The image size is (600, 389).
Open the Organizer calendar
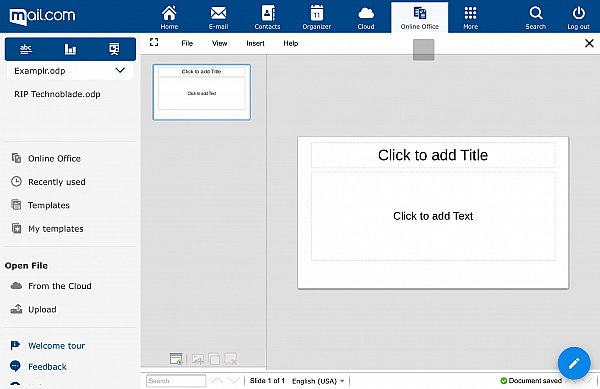316,17
